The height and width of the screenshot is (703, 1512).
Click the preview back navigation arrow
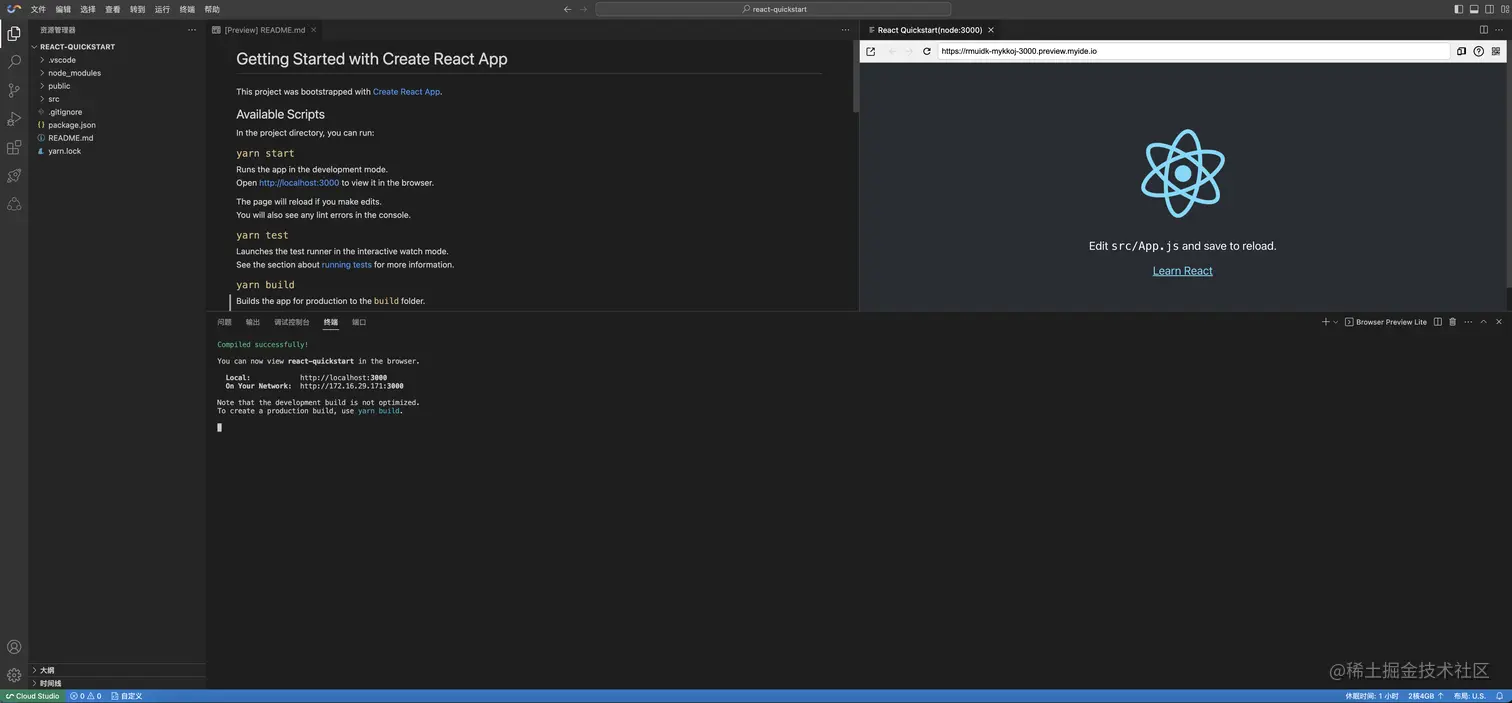point(892,51)
